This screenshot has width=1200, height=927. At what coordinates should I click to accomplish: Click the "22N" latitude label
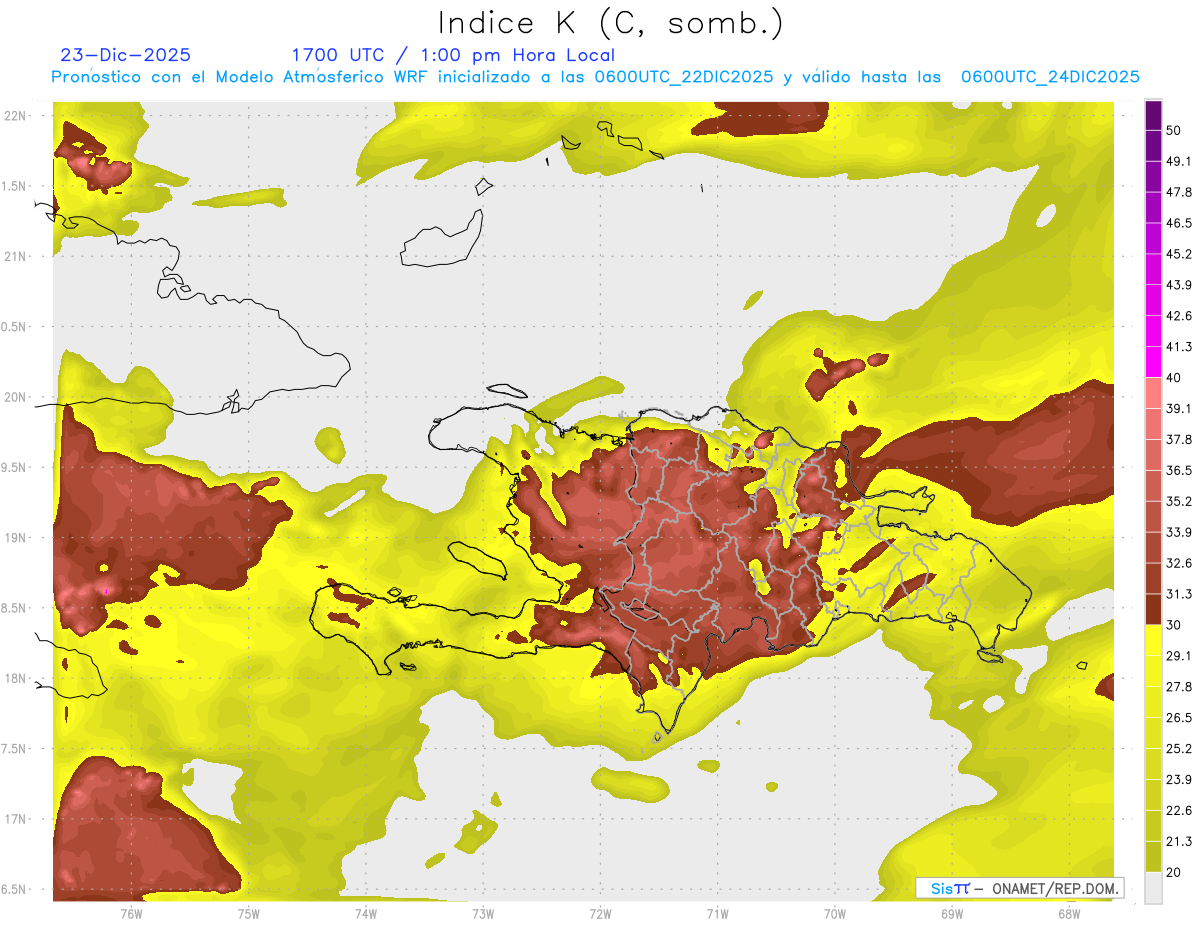pyautogui.click(x=16, y=115)
